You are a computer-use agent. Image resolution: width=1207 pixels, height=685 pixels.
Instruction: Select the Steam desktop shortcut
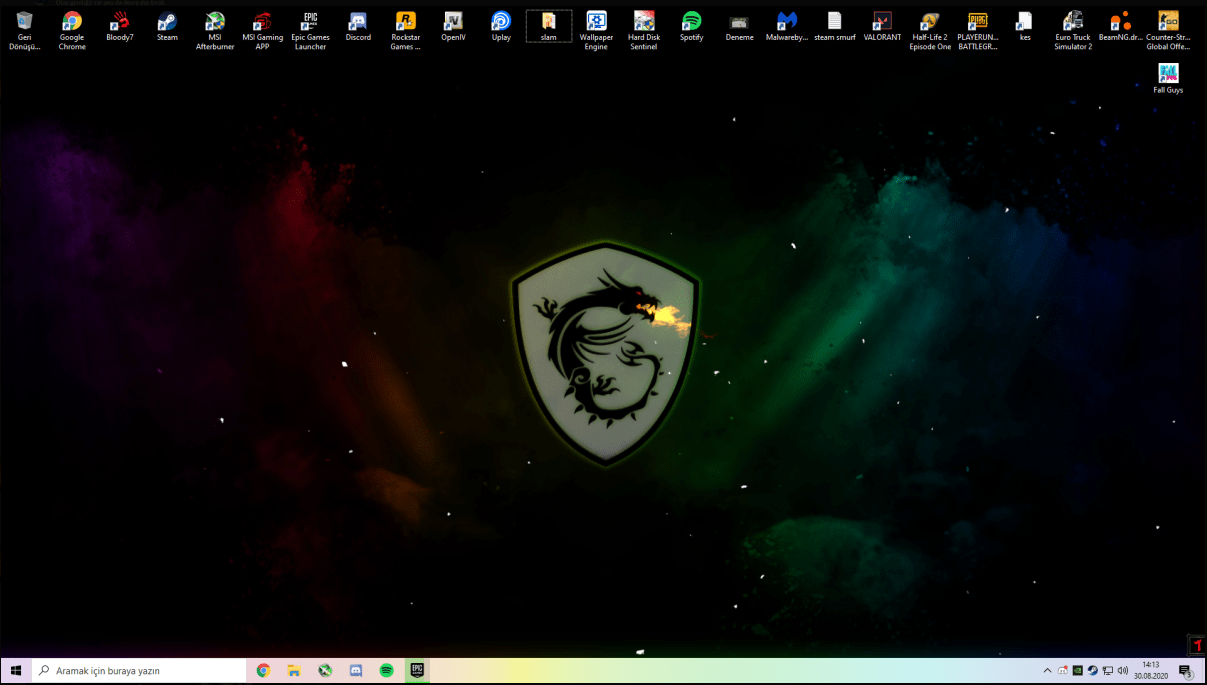pyautogui.click(x=167, y=27)
